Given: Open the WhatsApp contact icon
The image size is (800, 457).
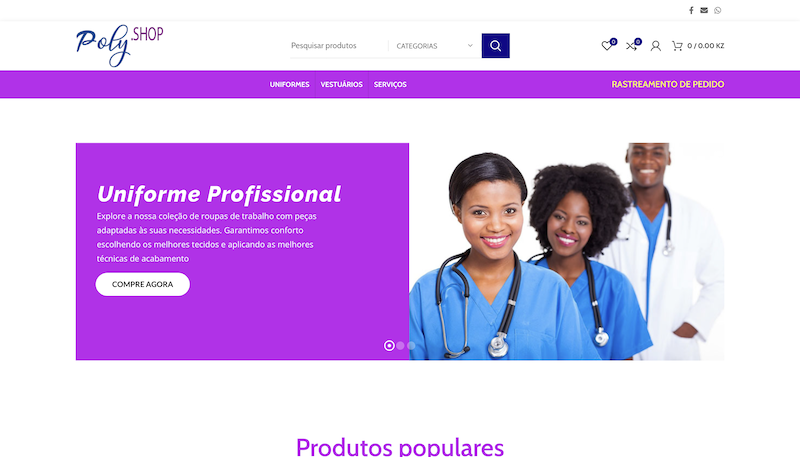Looking at the screenshot, I should [x=718, y=10].
